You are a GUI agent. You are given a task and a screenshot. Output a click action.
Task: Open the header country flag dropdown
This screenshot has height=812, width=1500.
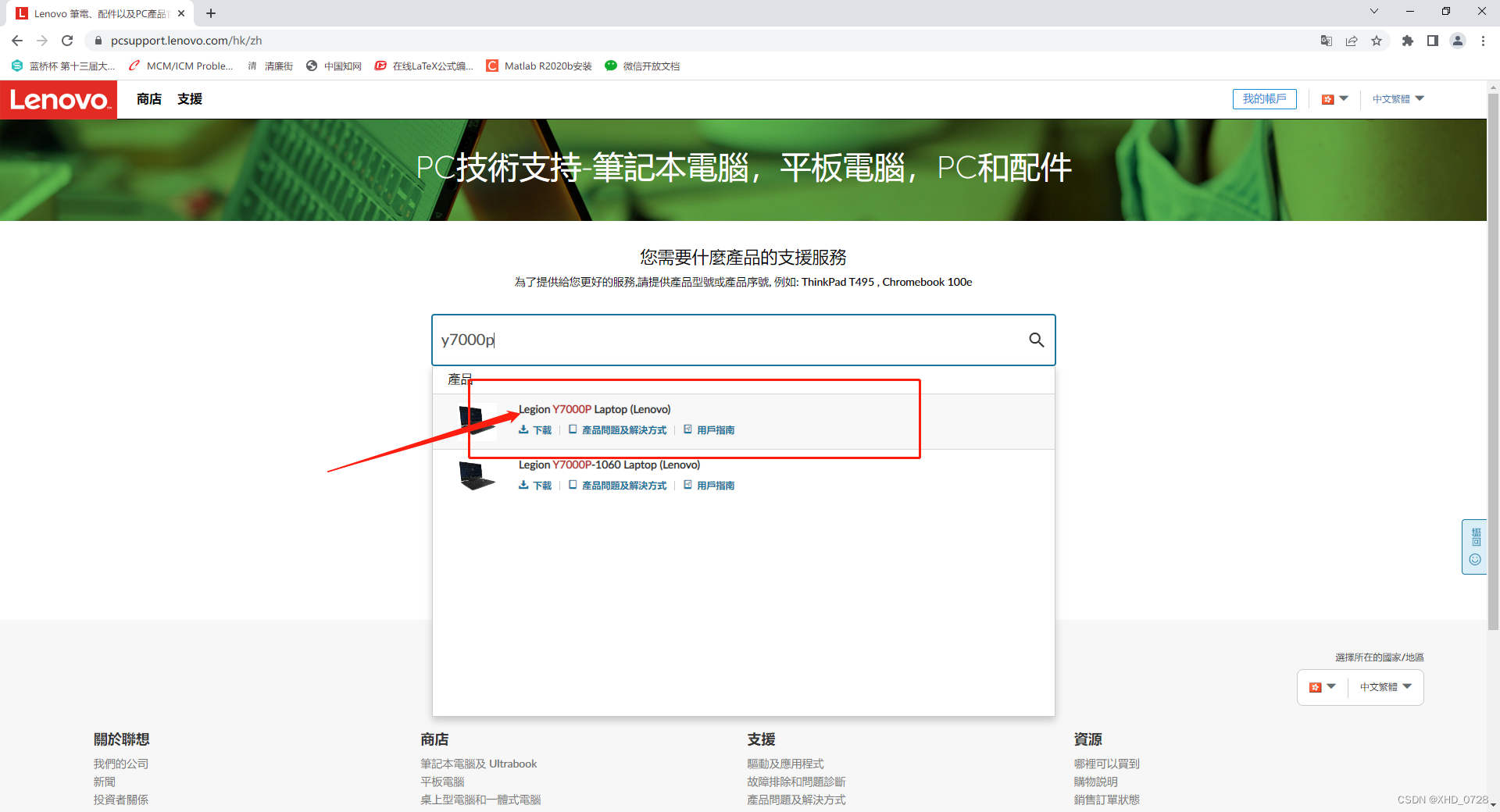[x=1334, y=99]
